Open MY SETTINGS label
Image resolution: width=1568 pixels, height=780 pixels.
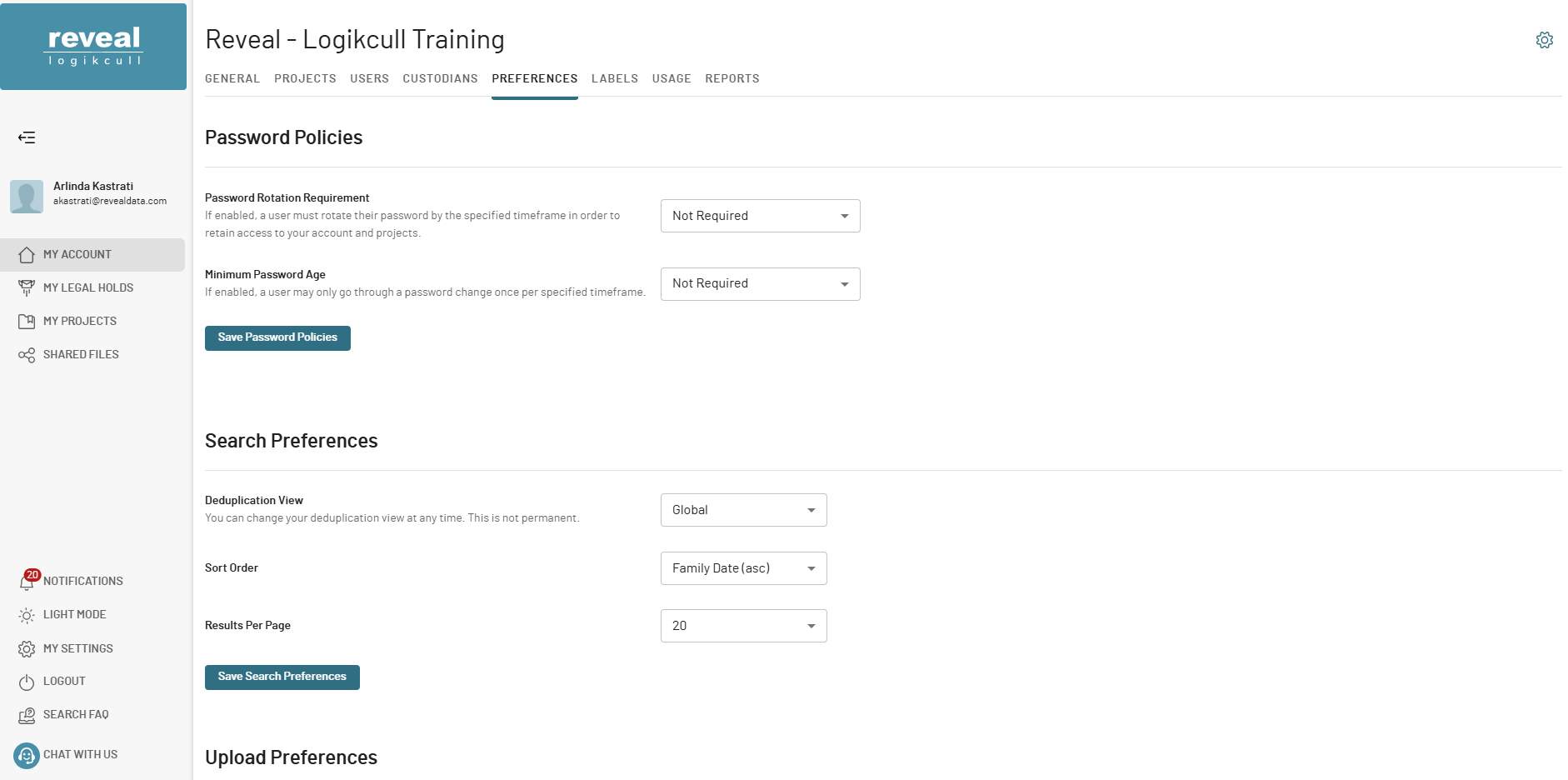78,648
